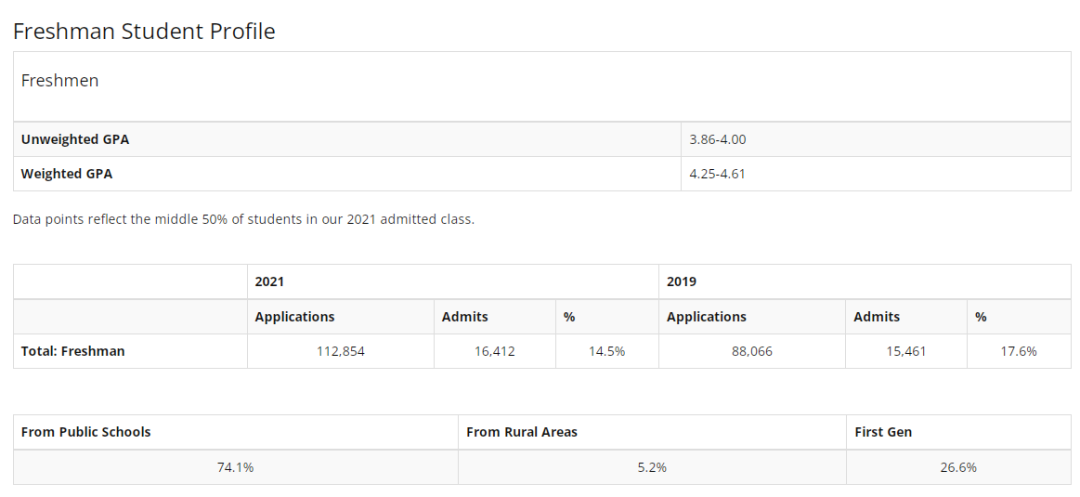Select the 15,461 admits cell
The width and height of the screenshot is (1080, 497).
pyautogui.click(x=906, y=351)
